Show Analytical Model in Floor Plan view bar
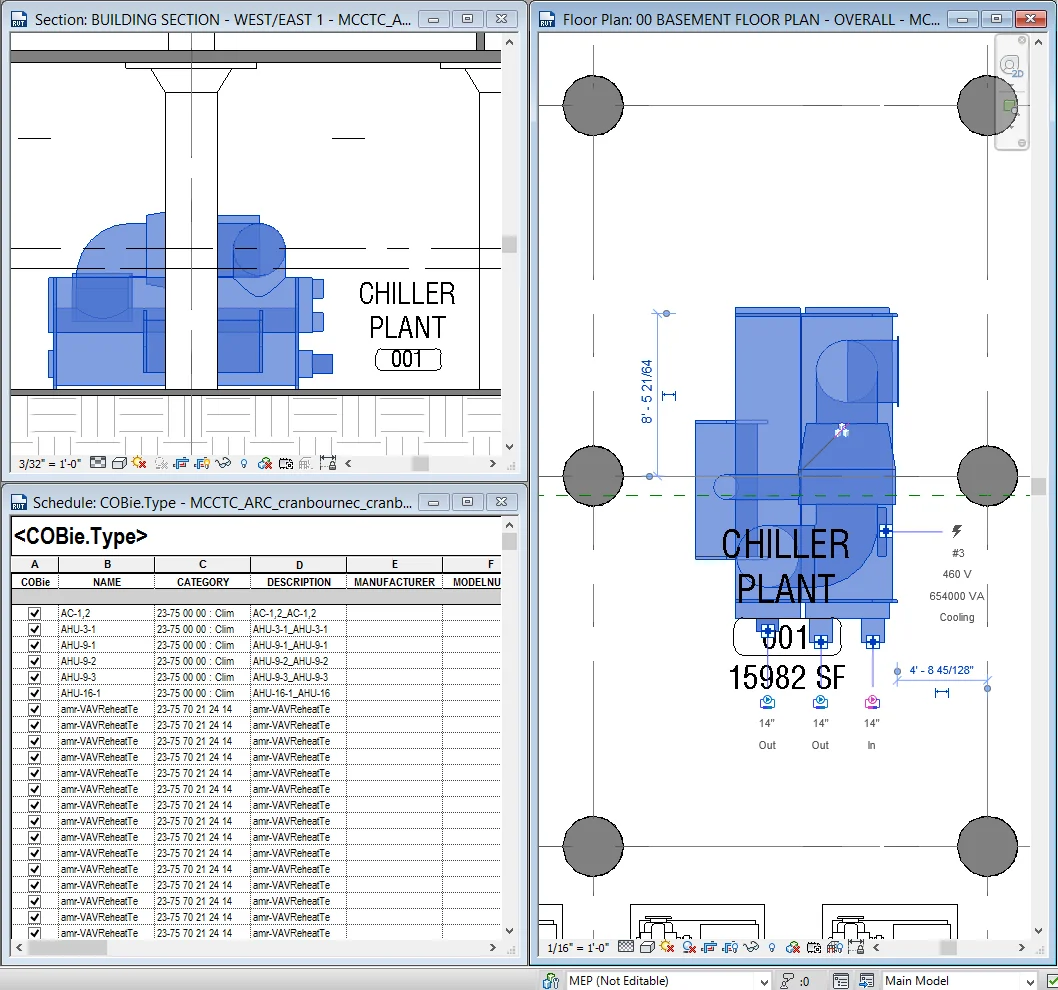1058x990 pixels. [835, 947]
